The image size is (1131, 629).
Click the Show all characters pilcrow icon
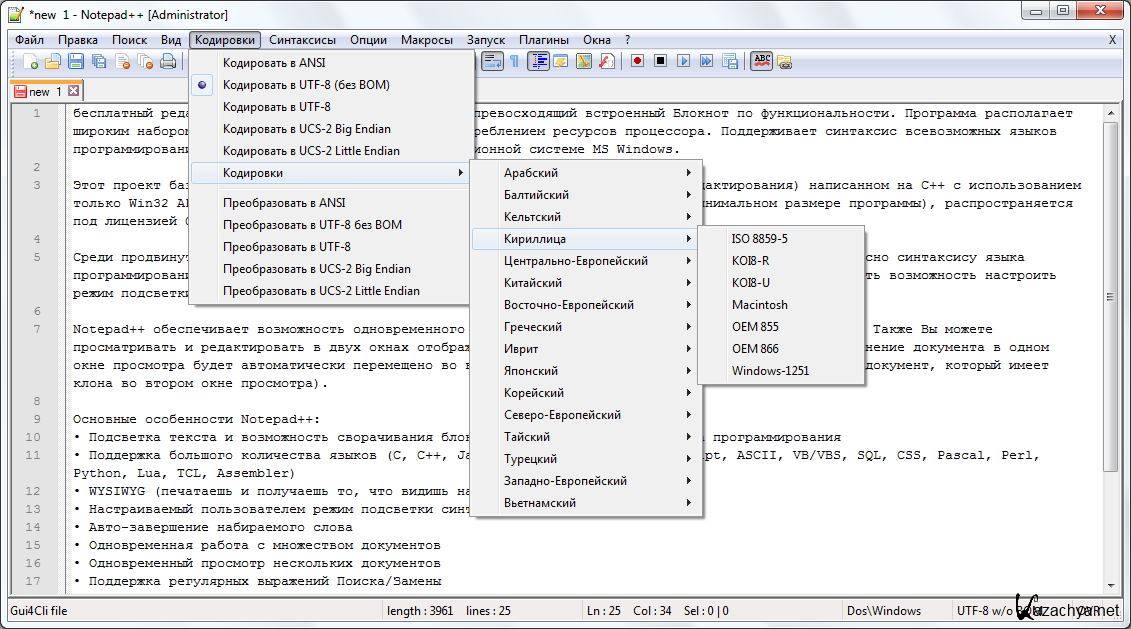(514, 61)
